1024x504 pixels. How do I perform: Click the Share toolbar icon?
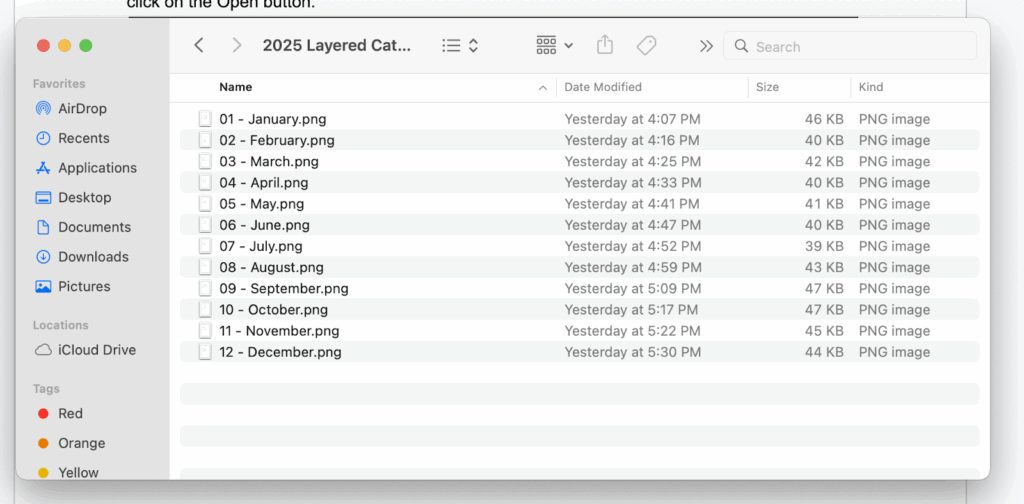pos(604,46)
